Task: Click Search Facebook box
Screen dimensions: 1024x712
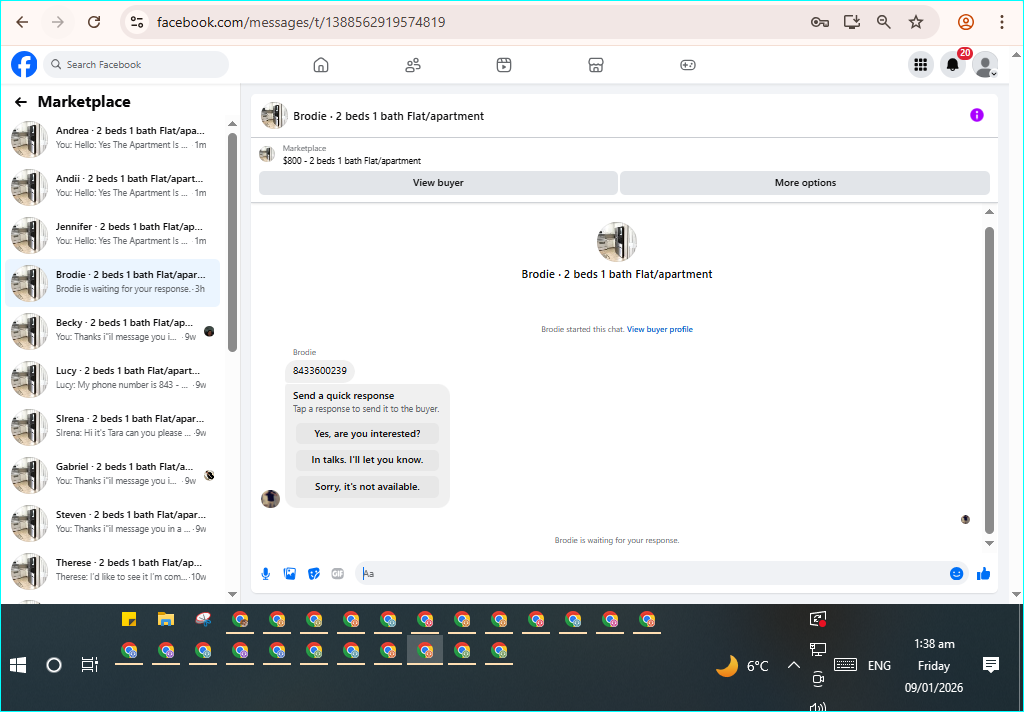Action: click(x=136, y=65)
